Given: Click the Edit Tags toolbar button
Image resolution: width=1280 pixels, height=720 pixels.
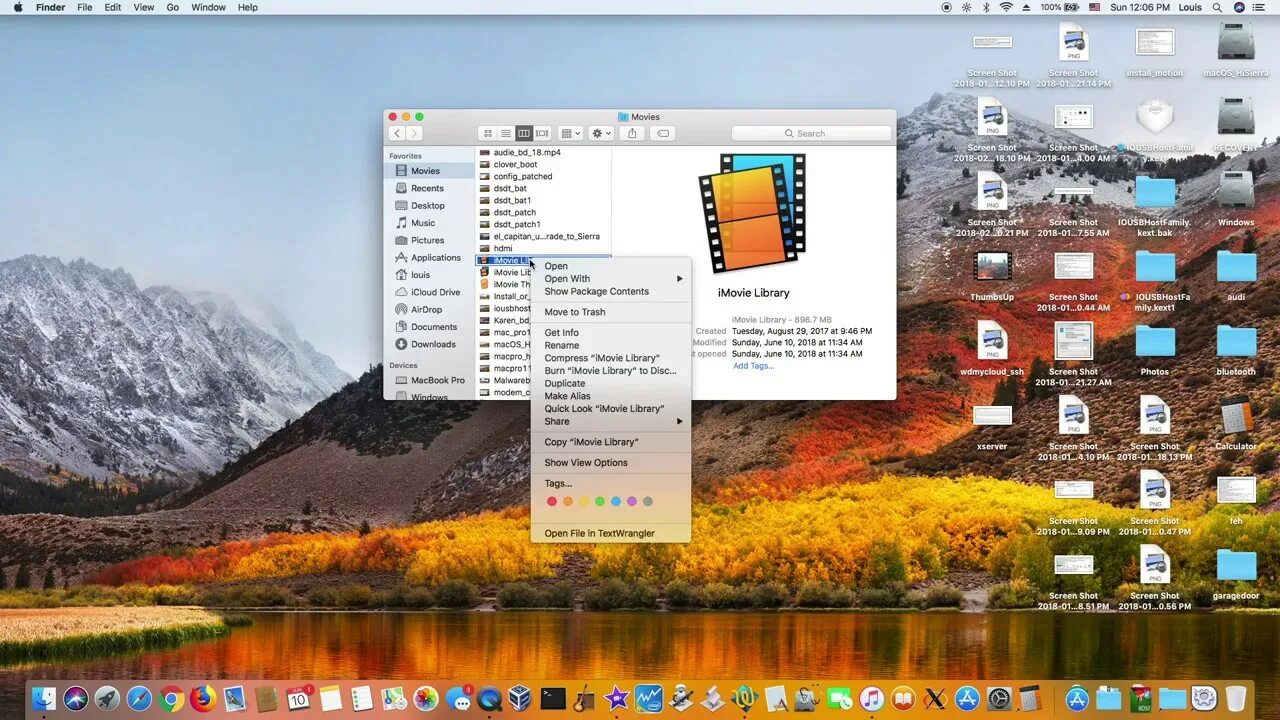Looking at the screenshot, I should (663, 133).
